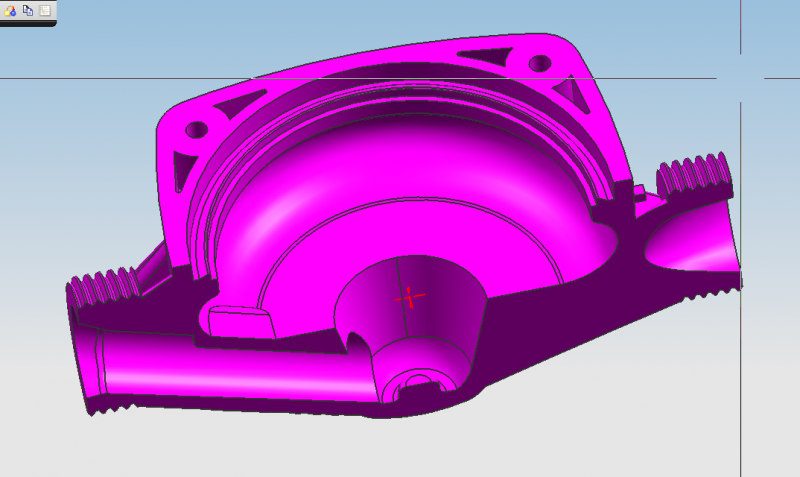Open the tree list view icon
800x477 pixels.
[x=45, y=10]
